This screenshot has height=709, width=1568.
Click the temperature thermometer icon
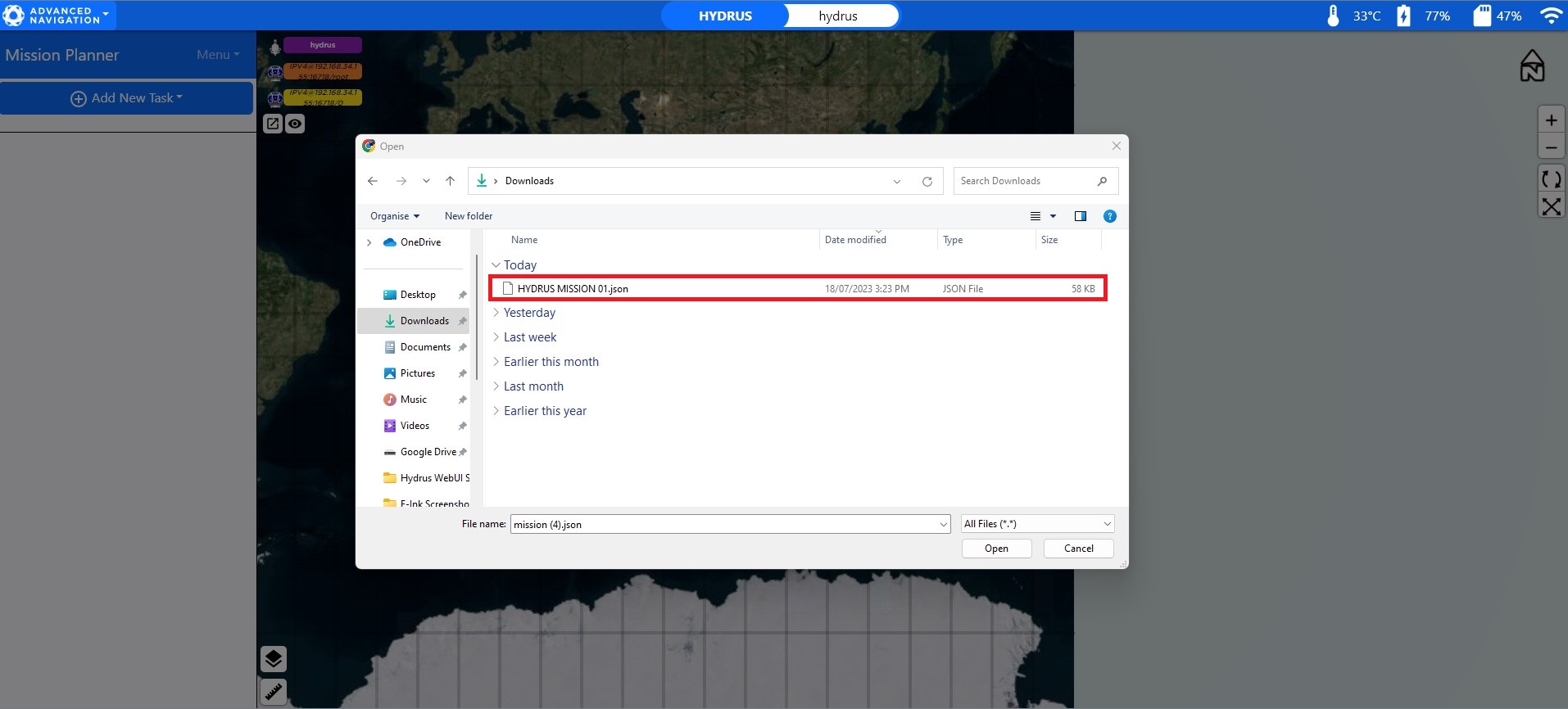click(x=1333, y=16)
